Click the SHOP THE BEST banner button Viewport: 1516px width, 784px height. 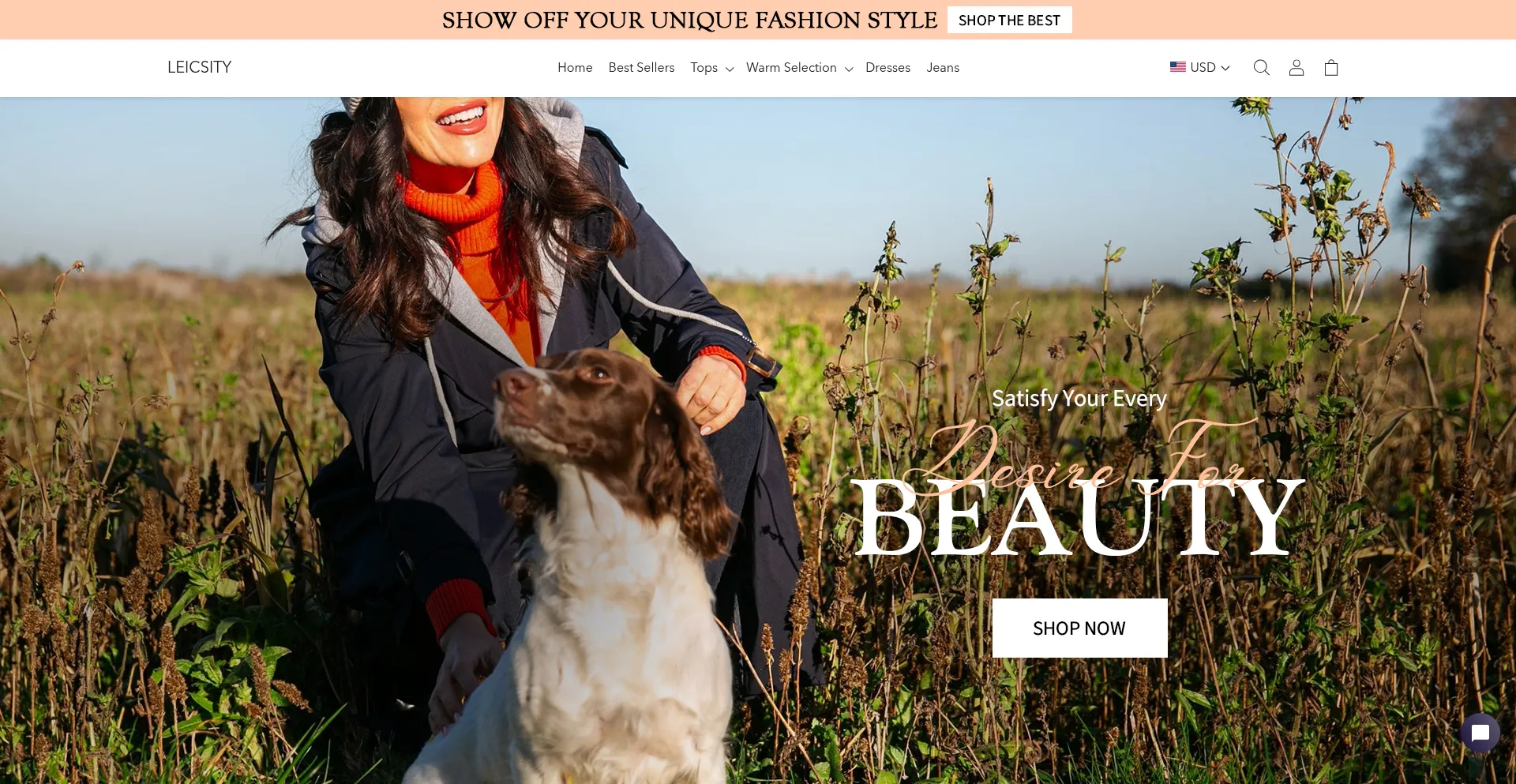click(x=1009, y=21)
